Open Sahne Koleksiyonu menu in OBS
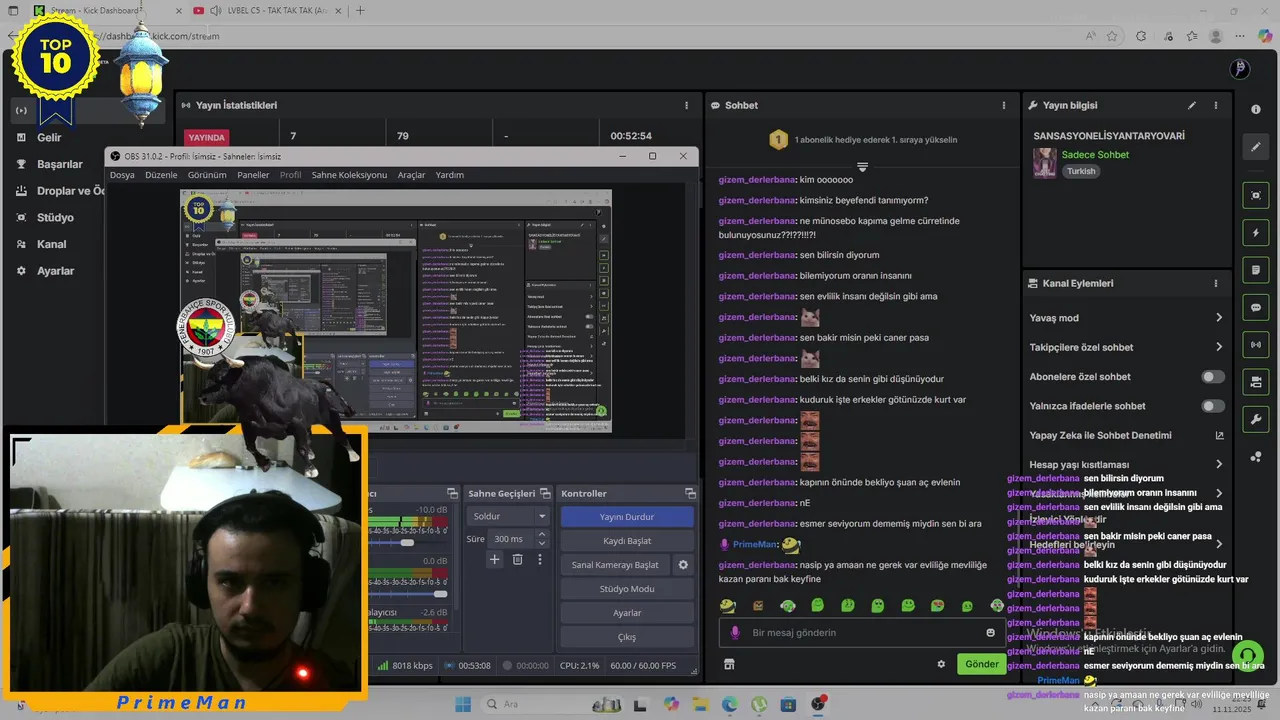Viewport: 1280px width, 720px height. click(x=349, y=175)
